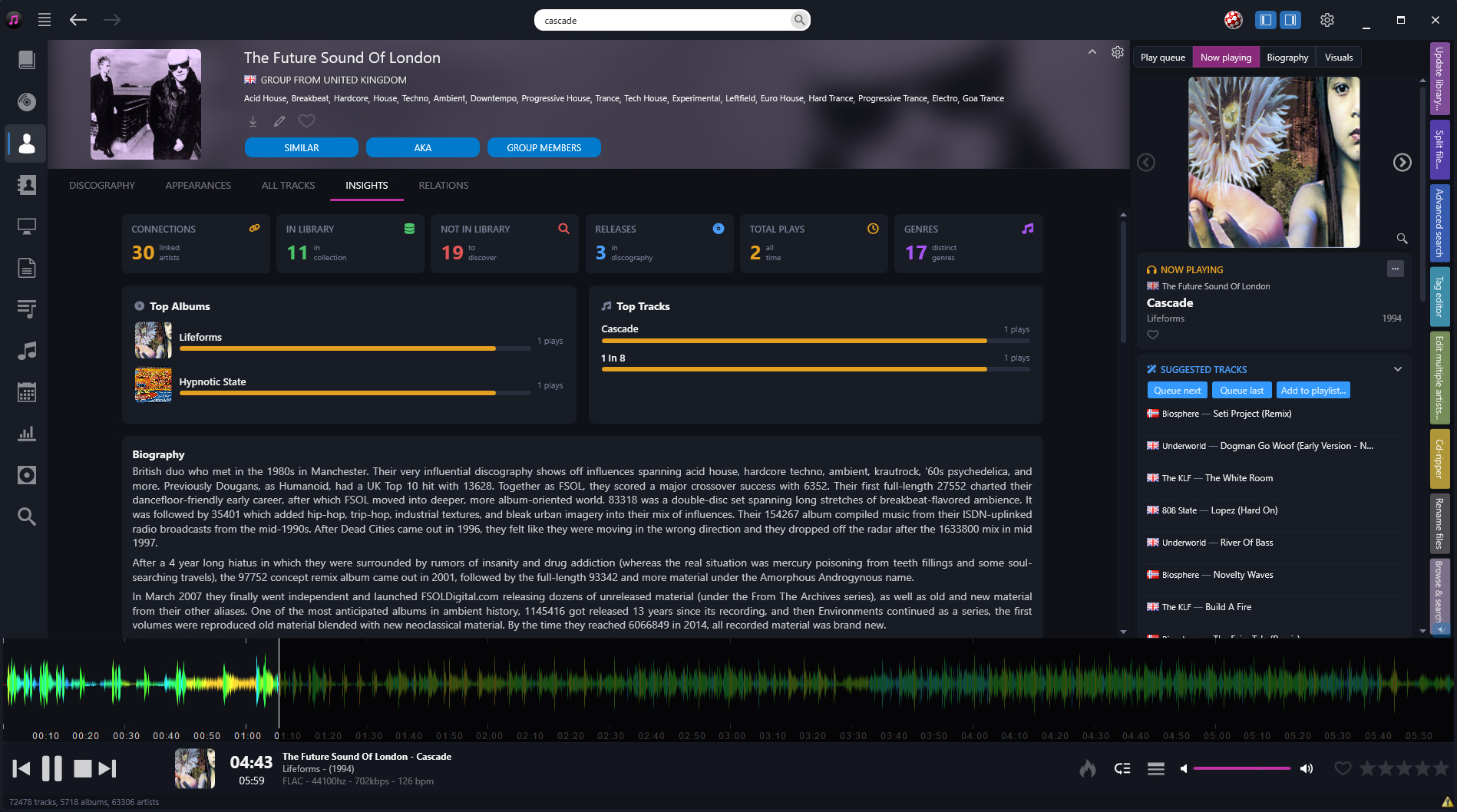Click the flame icon in the player bar

click(1088, 768)
